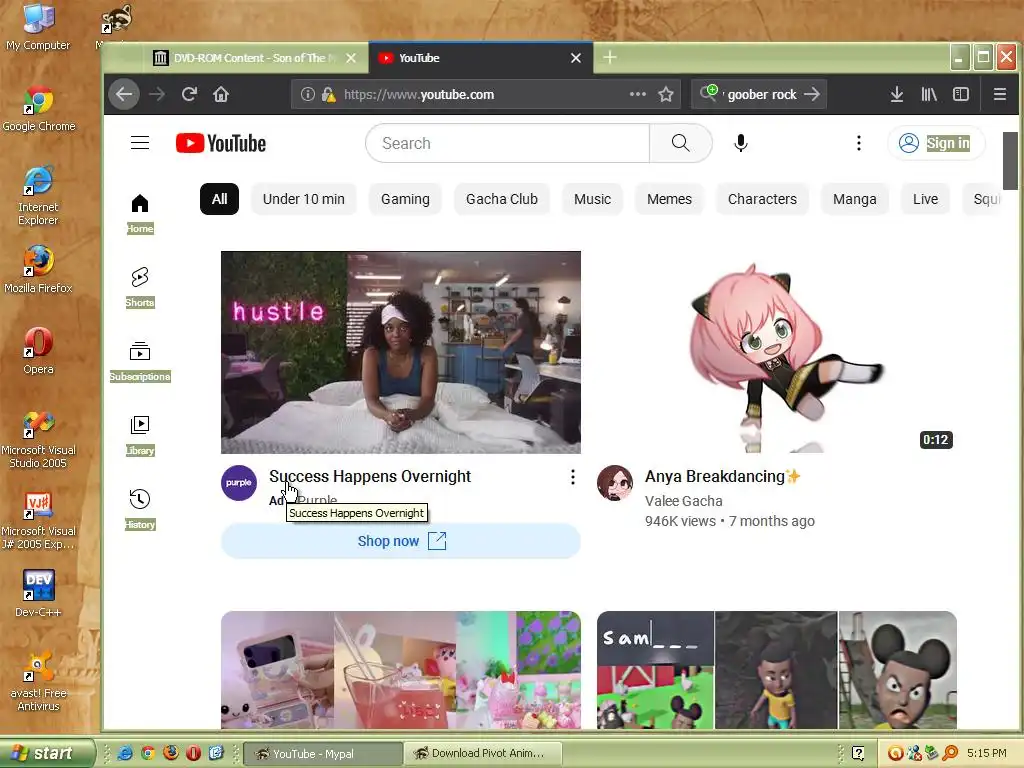The height and width of the screenshot is (768, 1024).
Task: Open the page actions three-dot menu in address bar
Action: pyautogui.click(x=637, y=95)
